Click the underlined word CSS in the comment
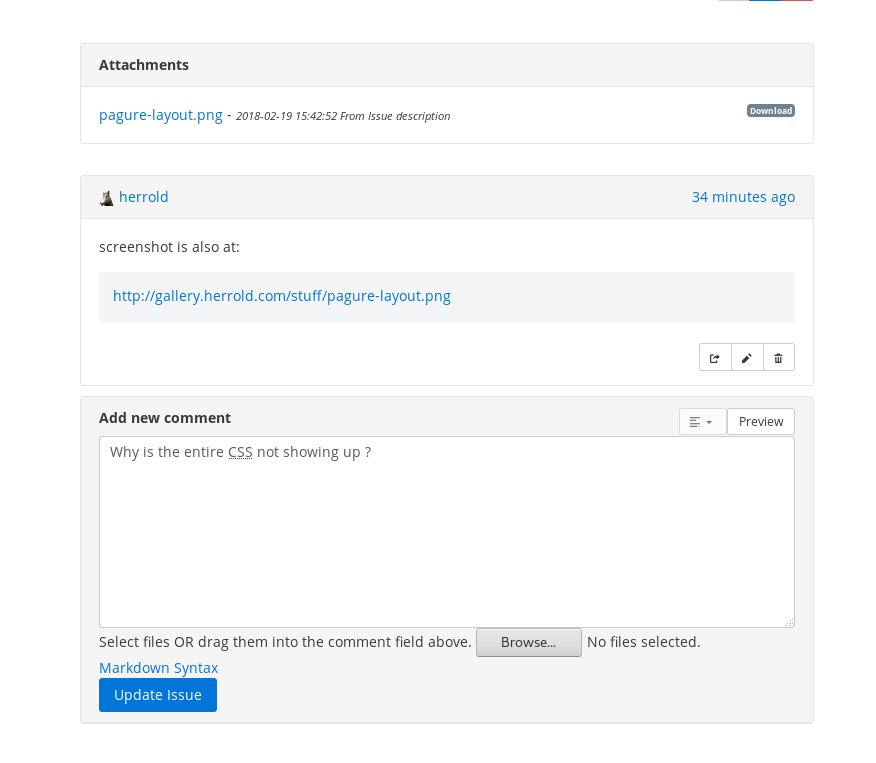The height and width of the screenshot is (763, 876). pos(240,452)
